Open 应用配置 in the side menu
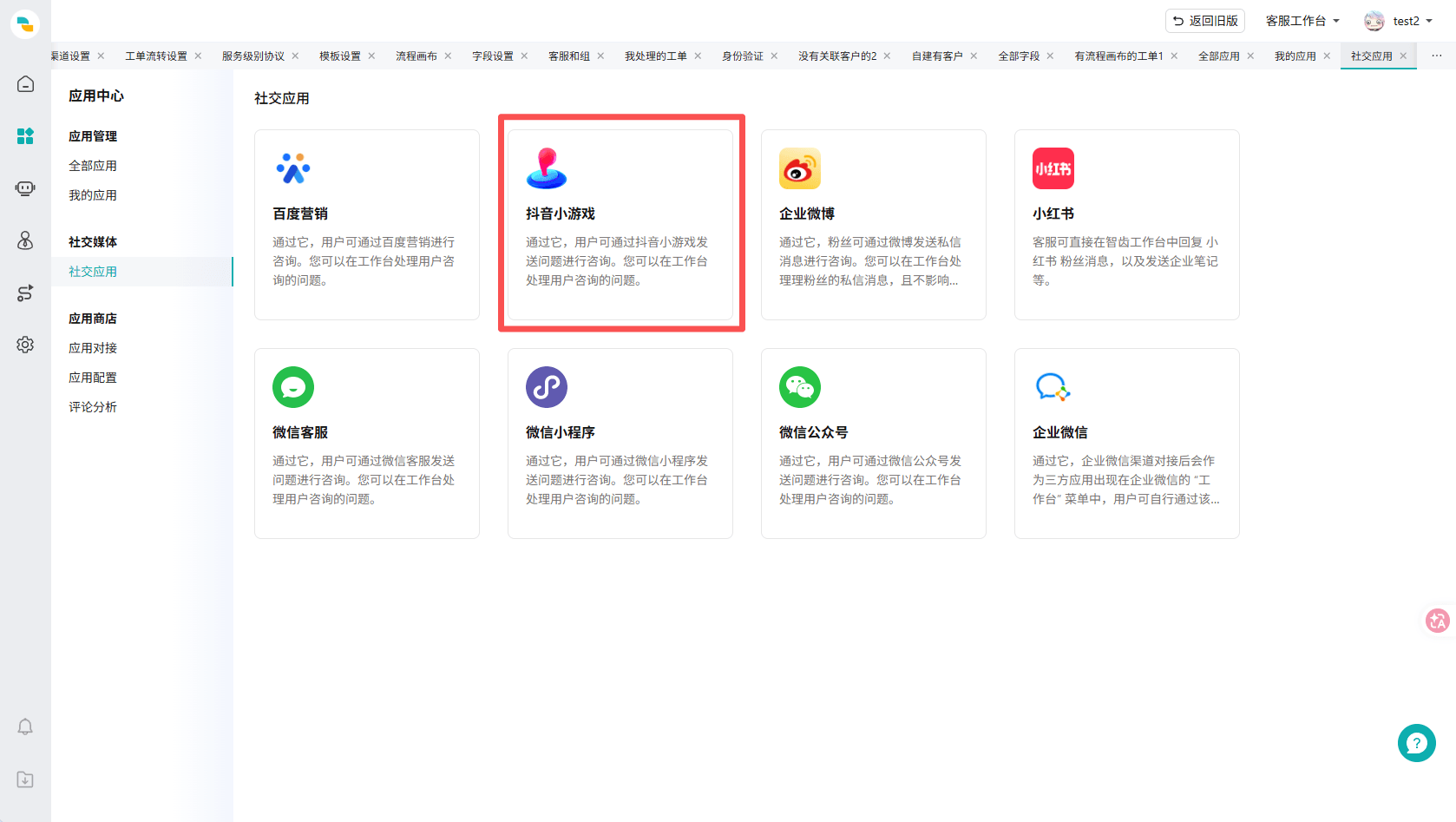The width and height of the screenshot is (1456, 822). pos(93,378)
